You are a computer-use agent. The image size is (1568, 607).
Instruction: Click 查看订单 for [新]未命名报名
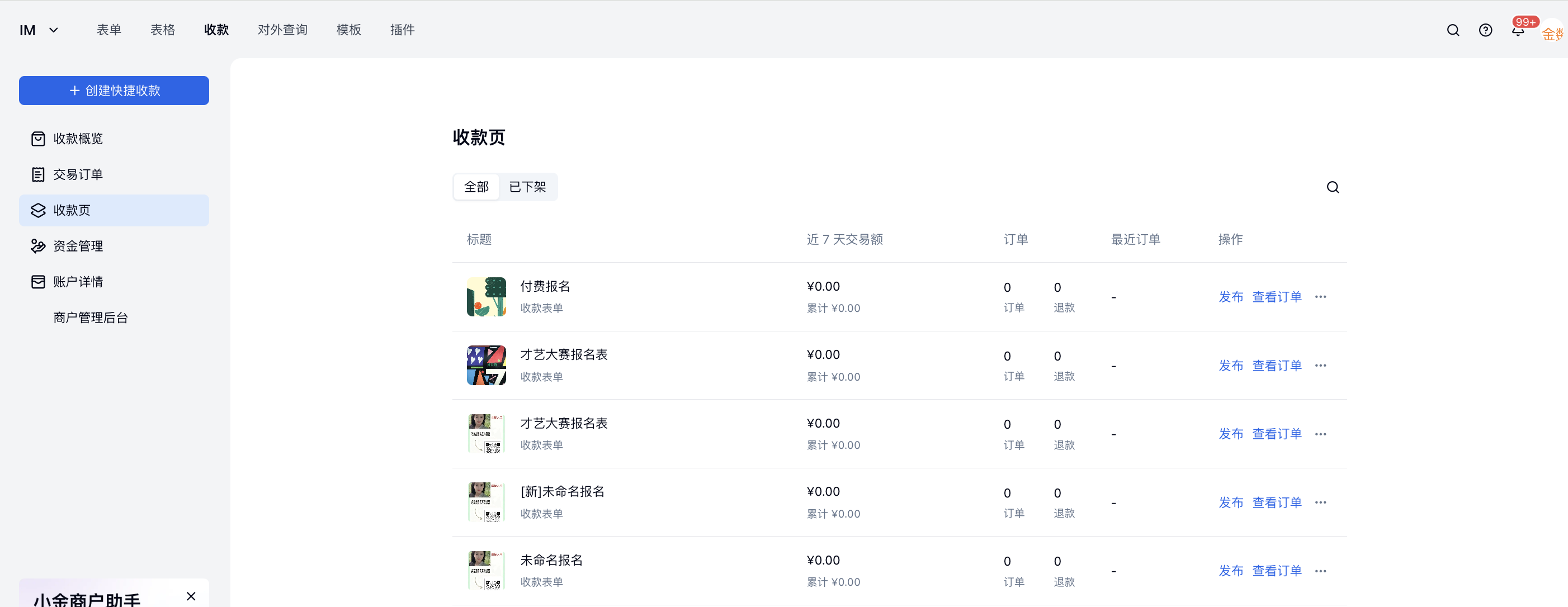coord(1277,502)
